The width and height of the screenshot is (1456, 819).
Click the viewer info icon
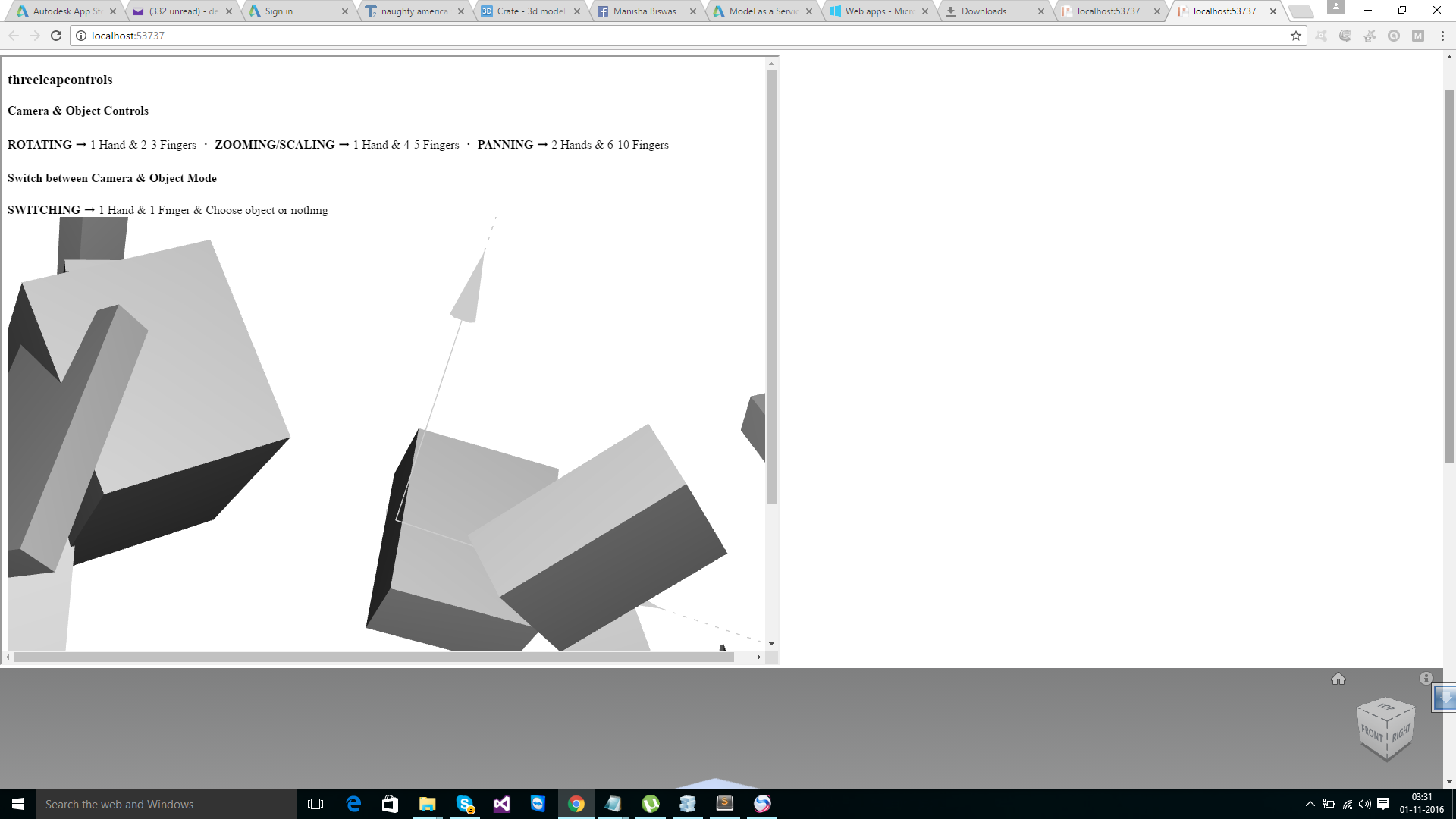(x=1426, y=679)
